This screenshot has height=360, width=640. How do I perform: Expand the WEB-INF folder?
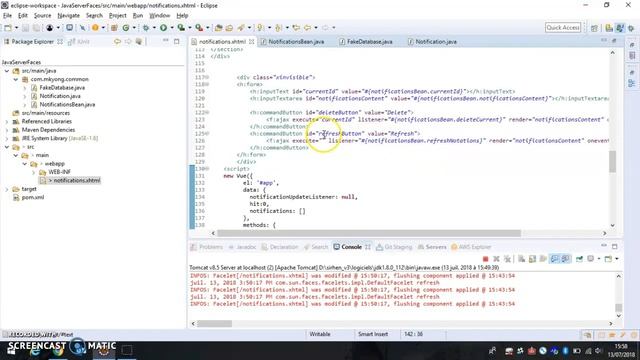point(33,172)
